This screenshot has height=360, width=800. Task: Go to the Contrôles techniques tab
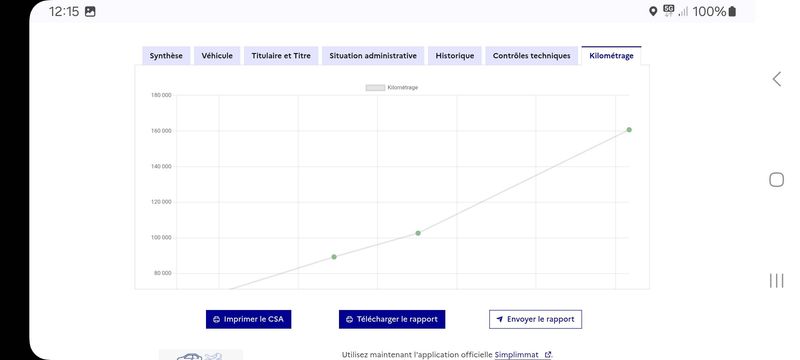click(532, 56)
